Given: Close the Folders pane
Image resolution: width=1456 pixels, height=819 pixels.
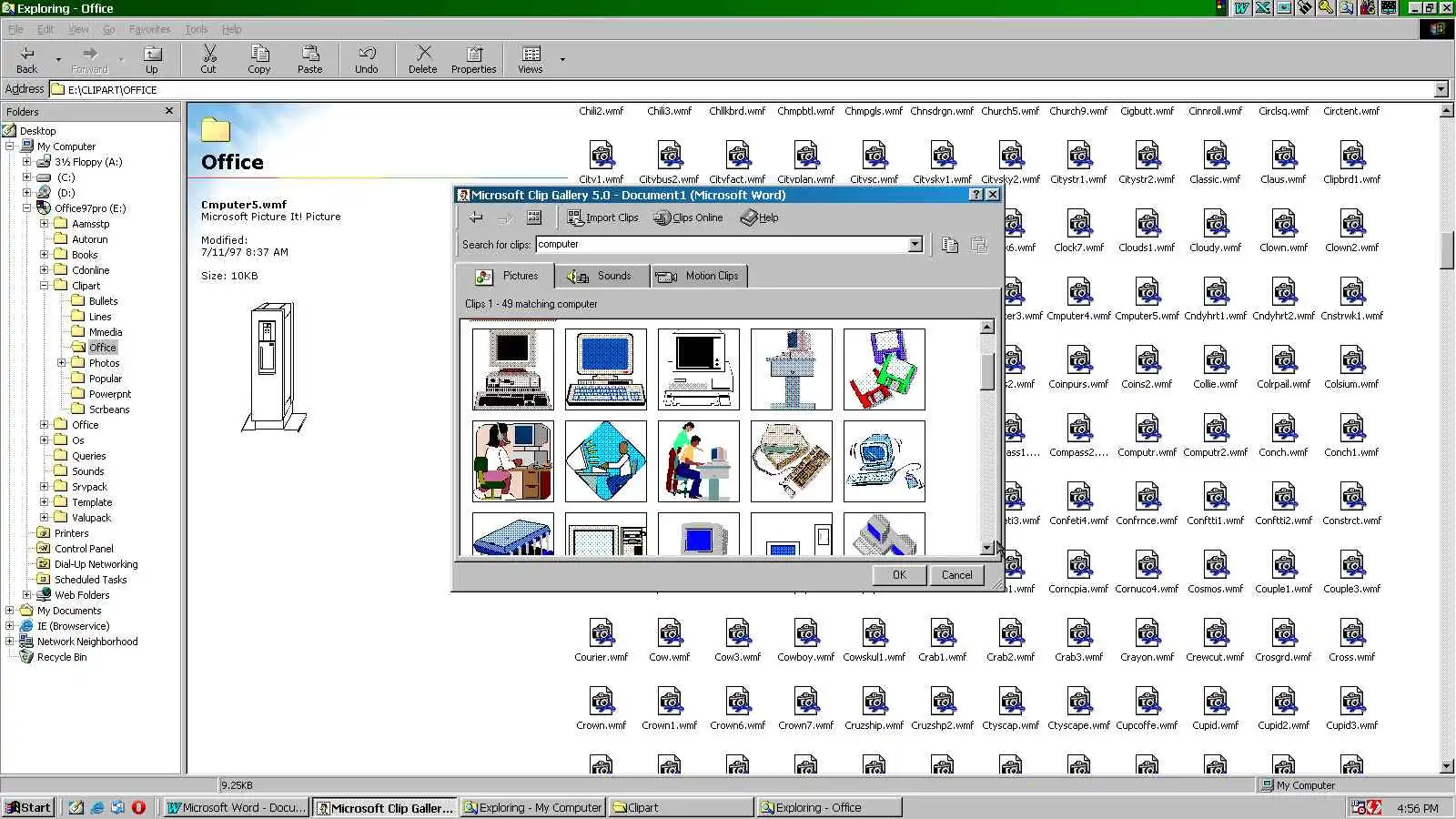Looking at the screenshot, I should point(169,111).
